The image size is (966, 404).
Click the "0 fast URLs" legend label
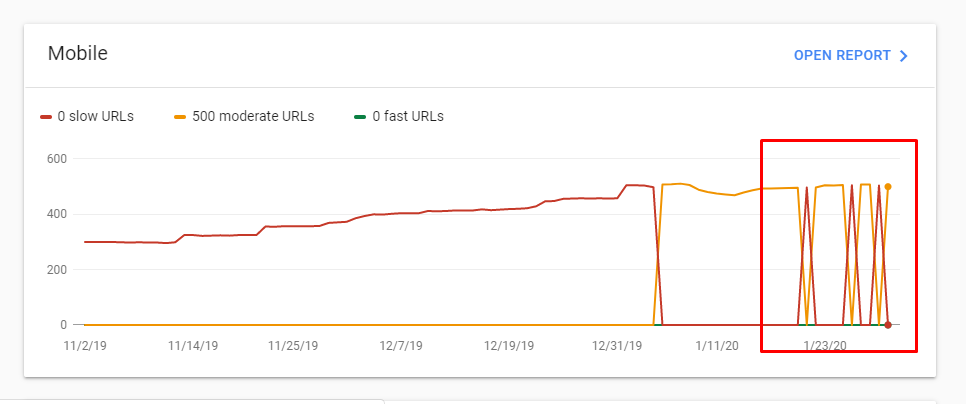click(408, 116)
